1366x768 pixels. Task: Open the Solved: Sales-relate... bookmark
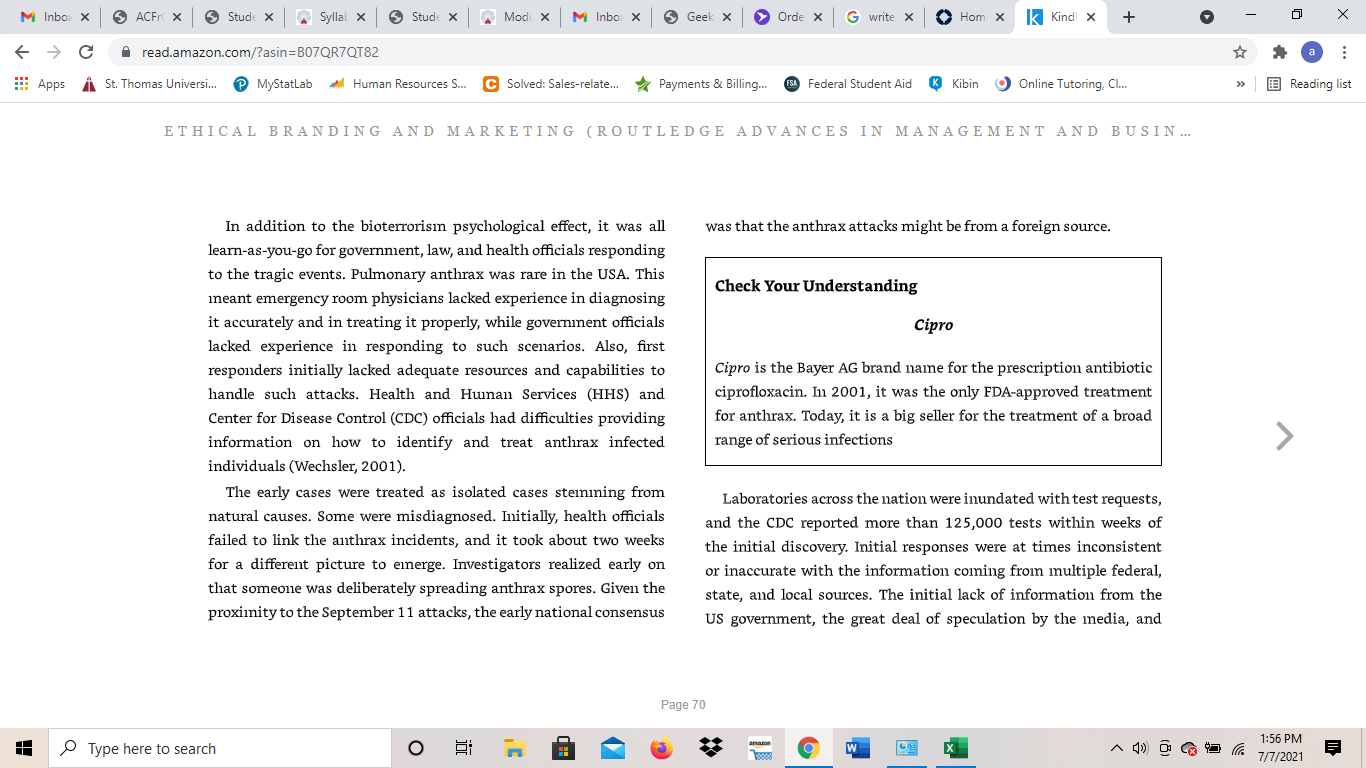click(551, 84)
